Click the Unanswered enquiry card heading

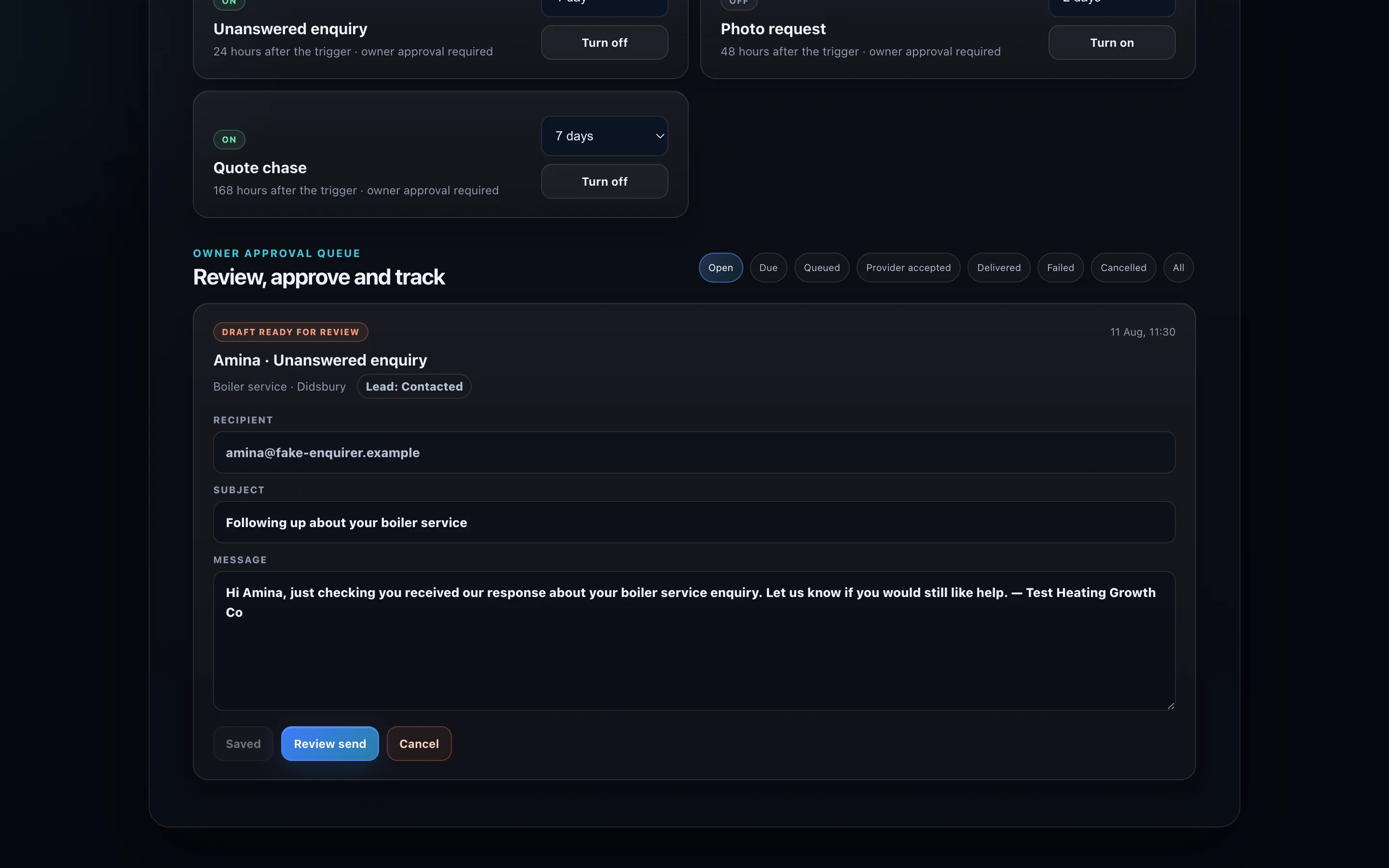(x=290, y=29)
